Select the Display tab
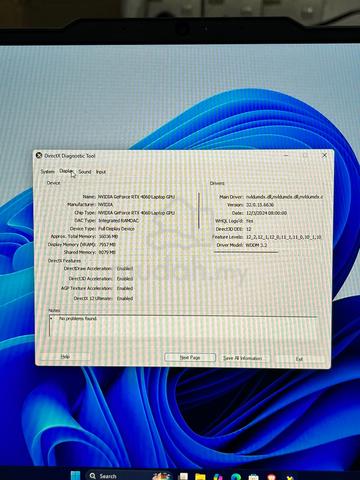This screenshot has height=480, width=360. tap(66, 171)
